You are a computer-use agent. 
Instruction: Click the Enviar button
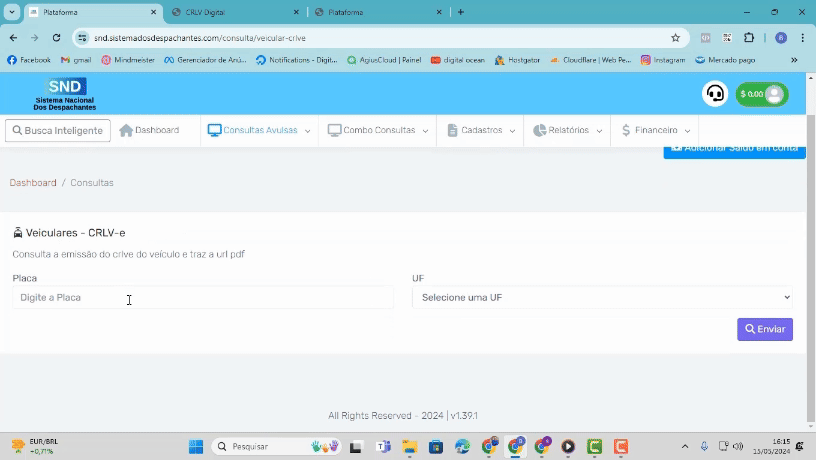(765, 329)
